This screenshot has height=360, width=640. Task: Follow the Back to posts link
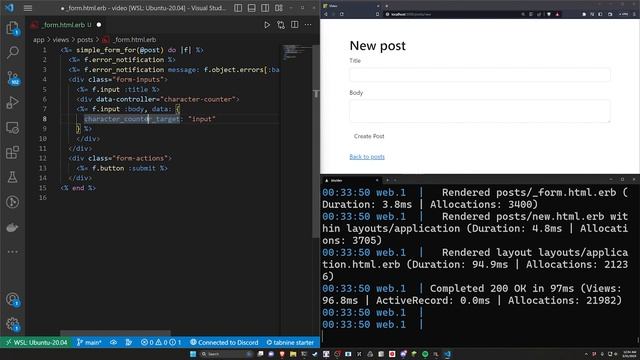[367, 157]
